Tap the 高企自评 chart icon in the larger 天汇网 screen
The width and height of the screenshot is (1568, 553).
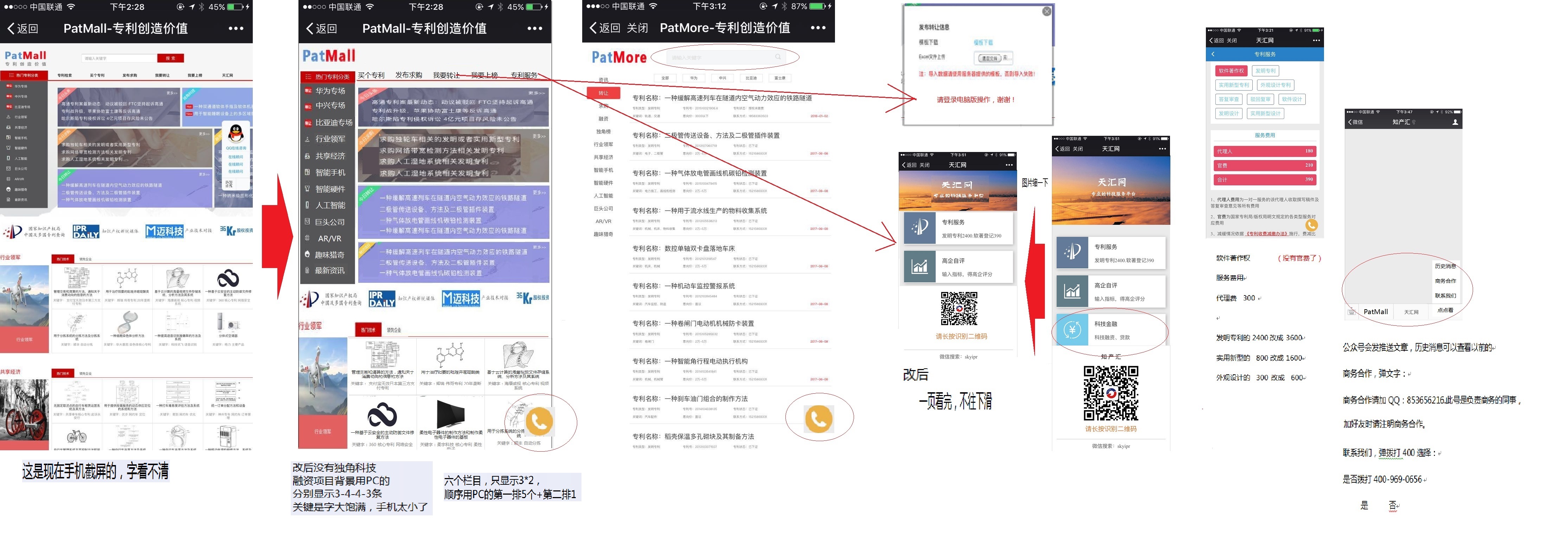1072,292
